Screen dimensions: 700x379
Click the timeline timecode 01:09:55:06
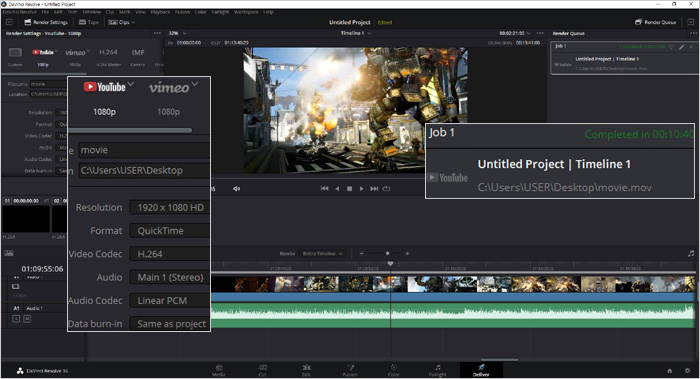(42, 269)
